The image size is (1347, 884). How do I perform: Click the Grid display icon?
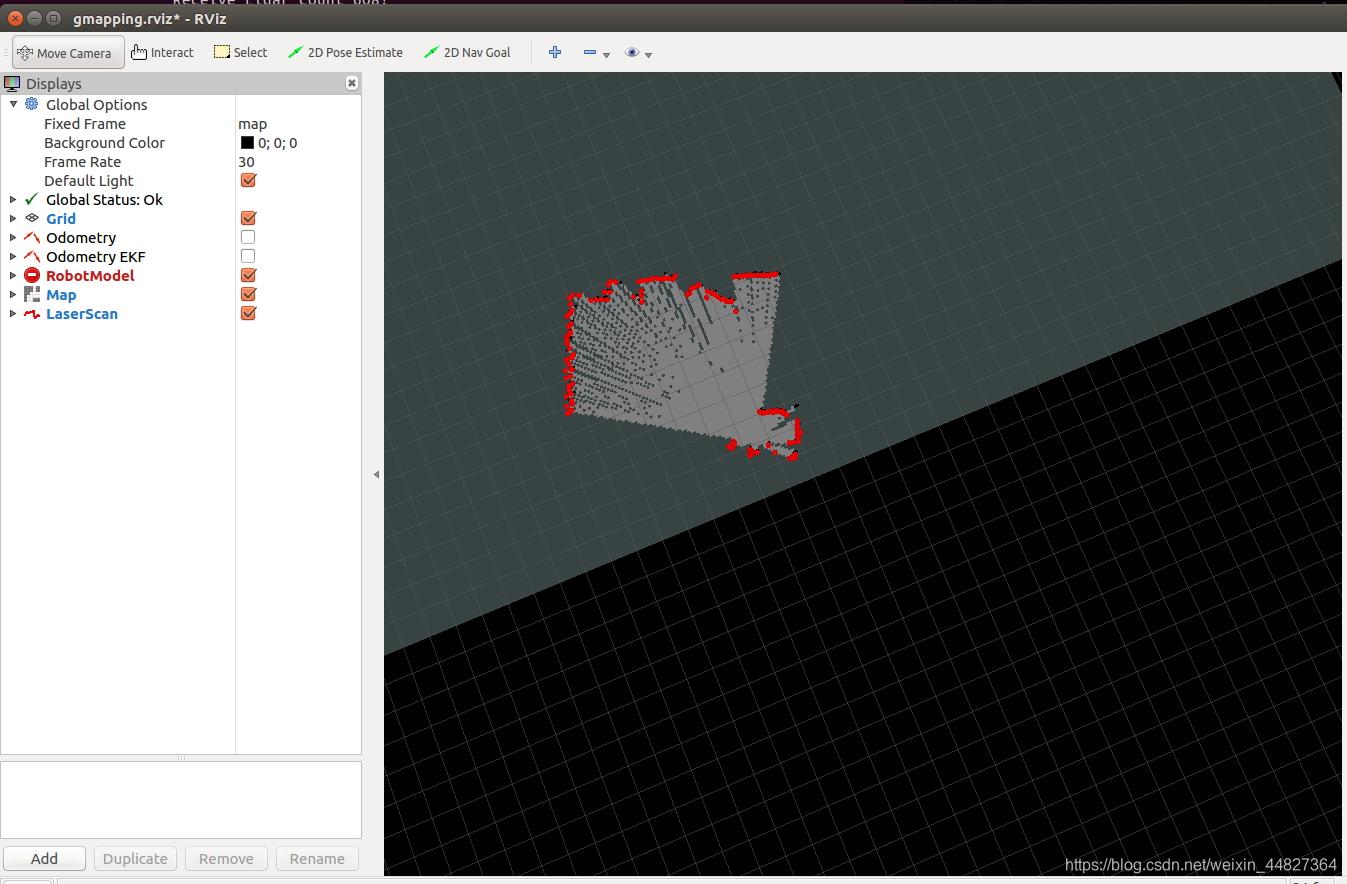tap(32, 218)
